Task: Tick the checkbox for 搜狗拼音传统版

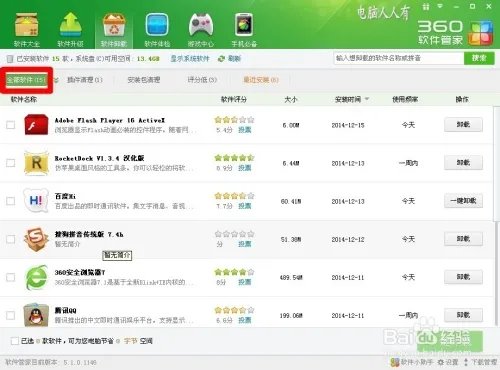Action: (x=11, y=239)
